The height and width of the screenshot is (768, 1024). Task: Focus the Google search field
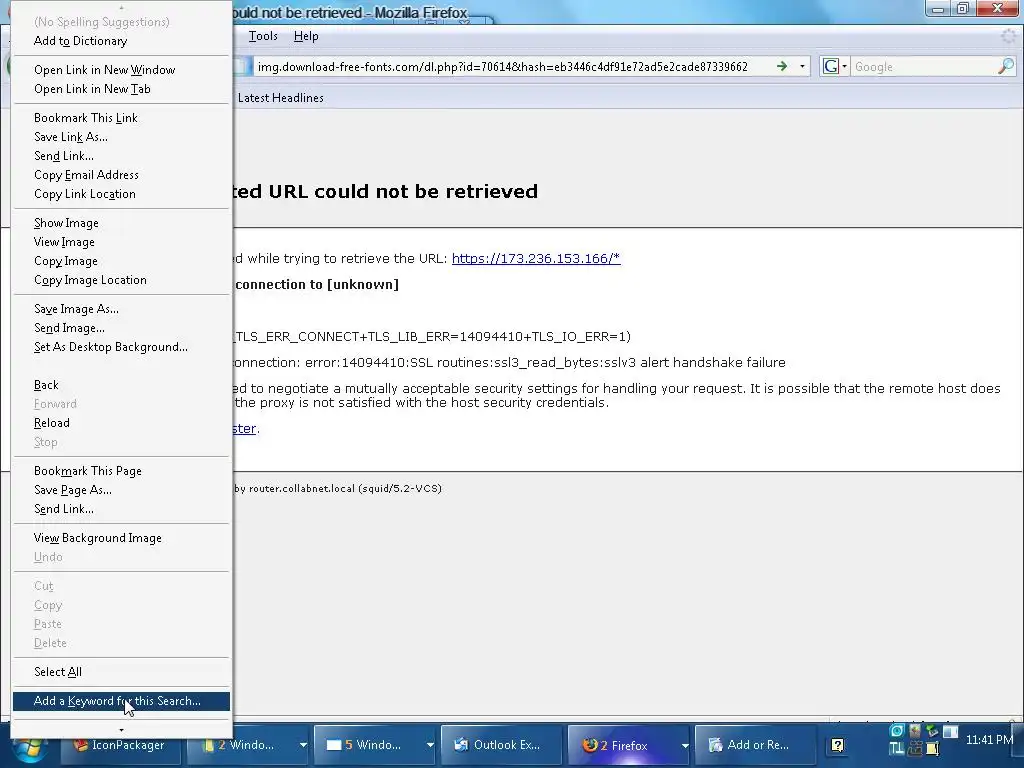pyautogui.click(x=924, y=67)
